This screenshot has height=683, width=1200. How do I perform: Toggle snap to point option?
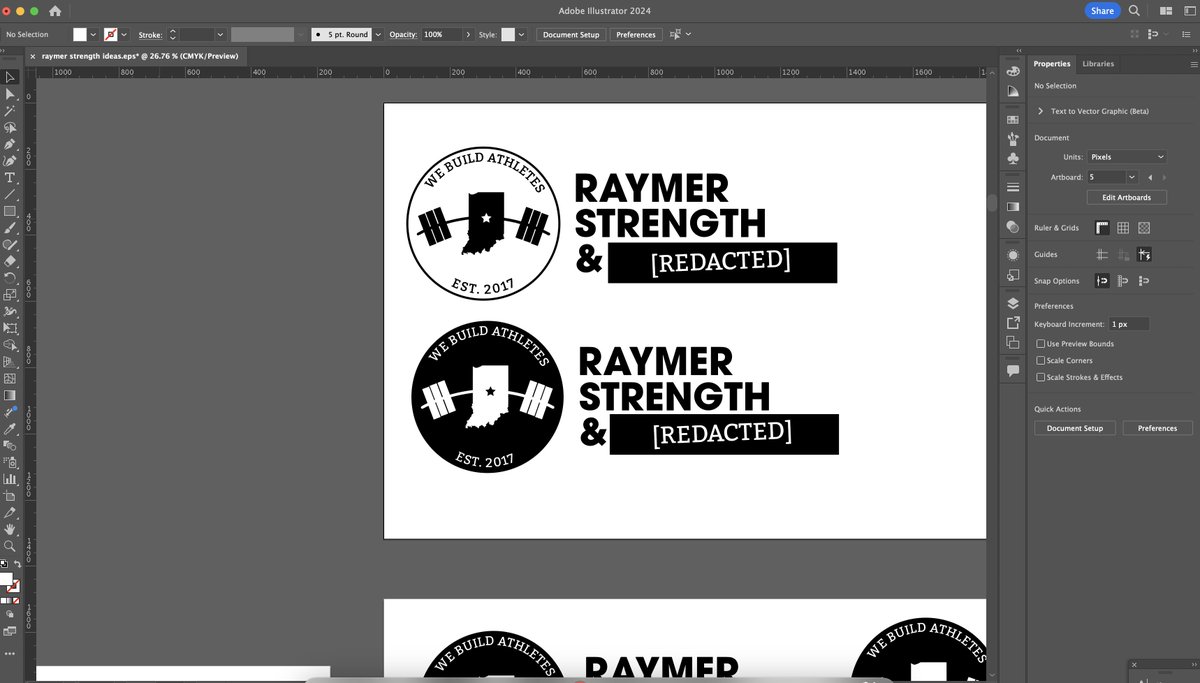pos(1102,281)
